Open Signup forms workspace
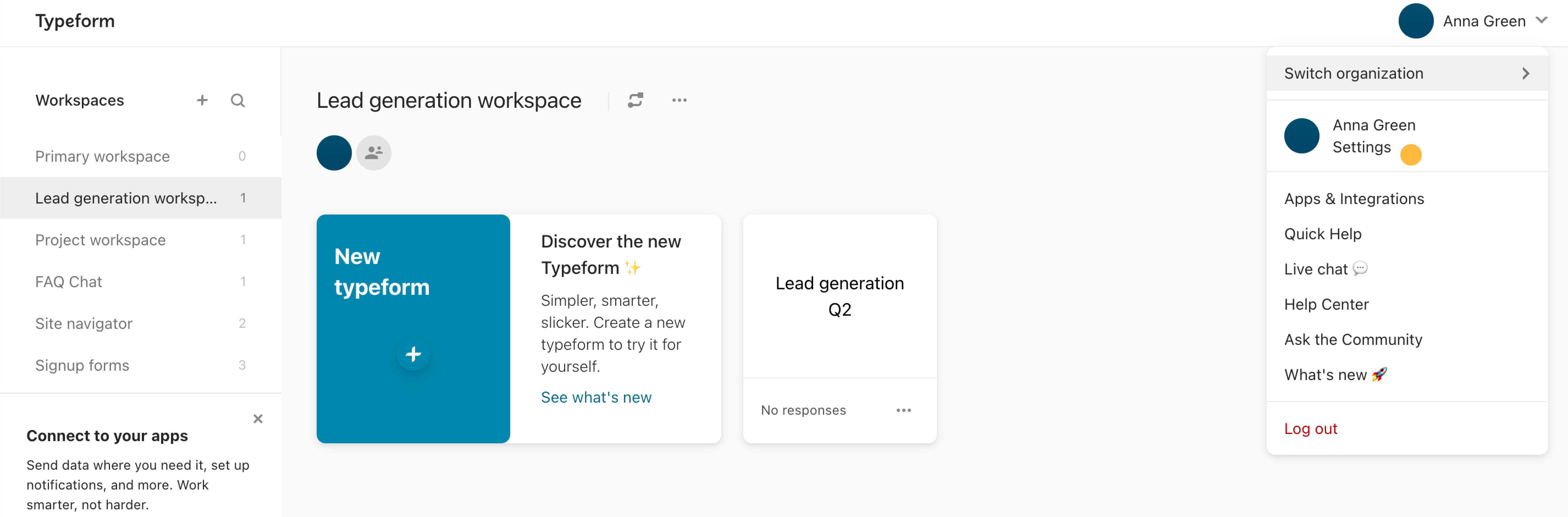 [141, 365]
